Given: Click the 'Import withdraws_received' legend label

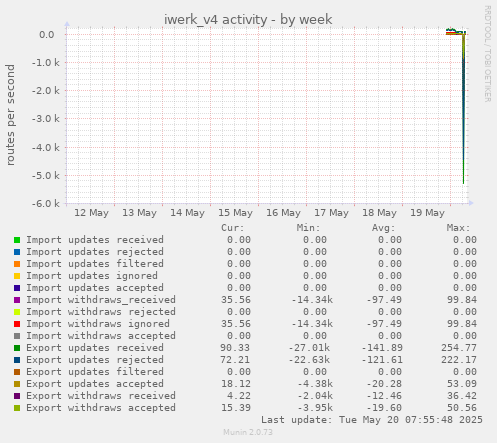Looking at the screenshot, I should point(101,300).
